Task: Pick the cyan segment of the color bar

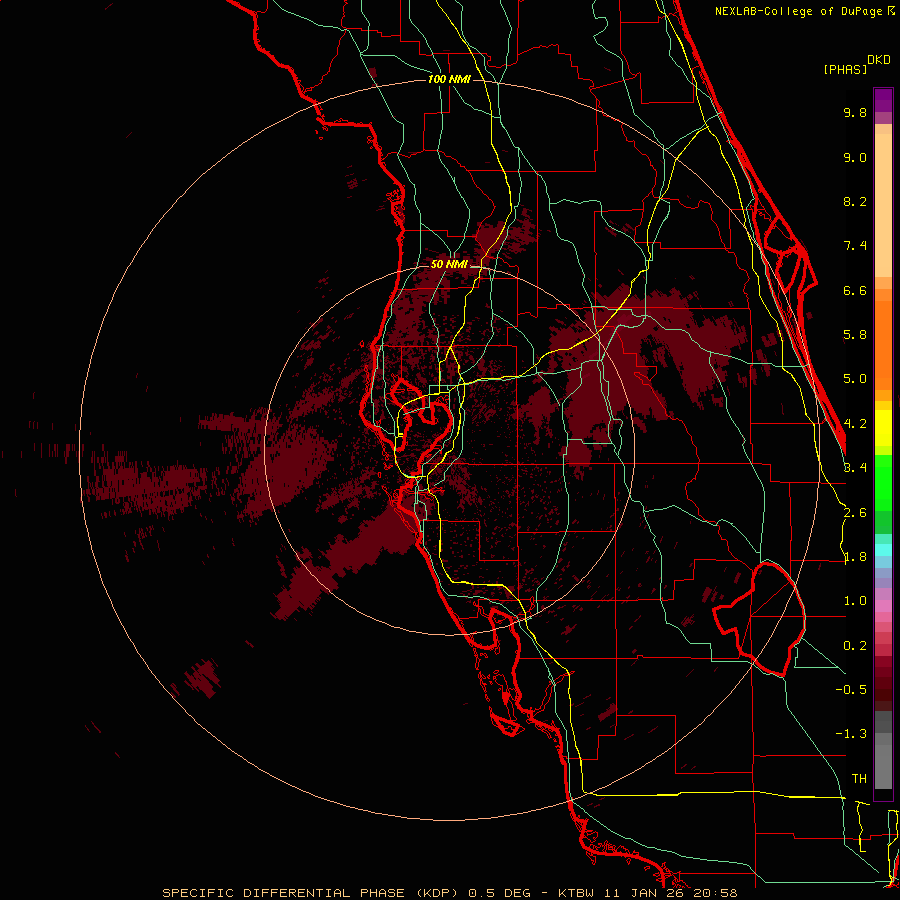Action: pos(883,550)
